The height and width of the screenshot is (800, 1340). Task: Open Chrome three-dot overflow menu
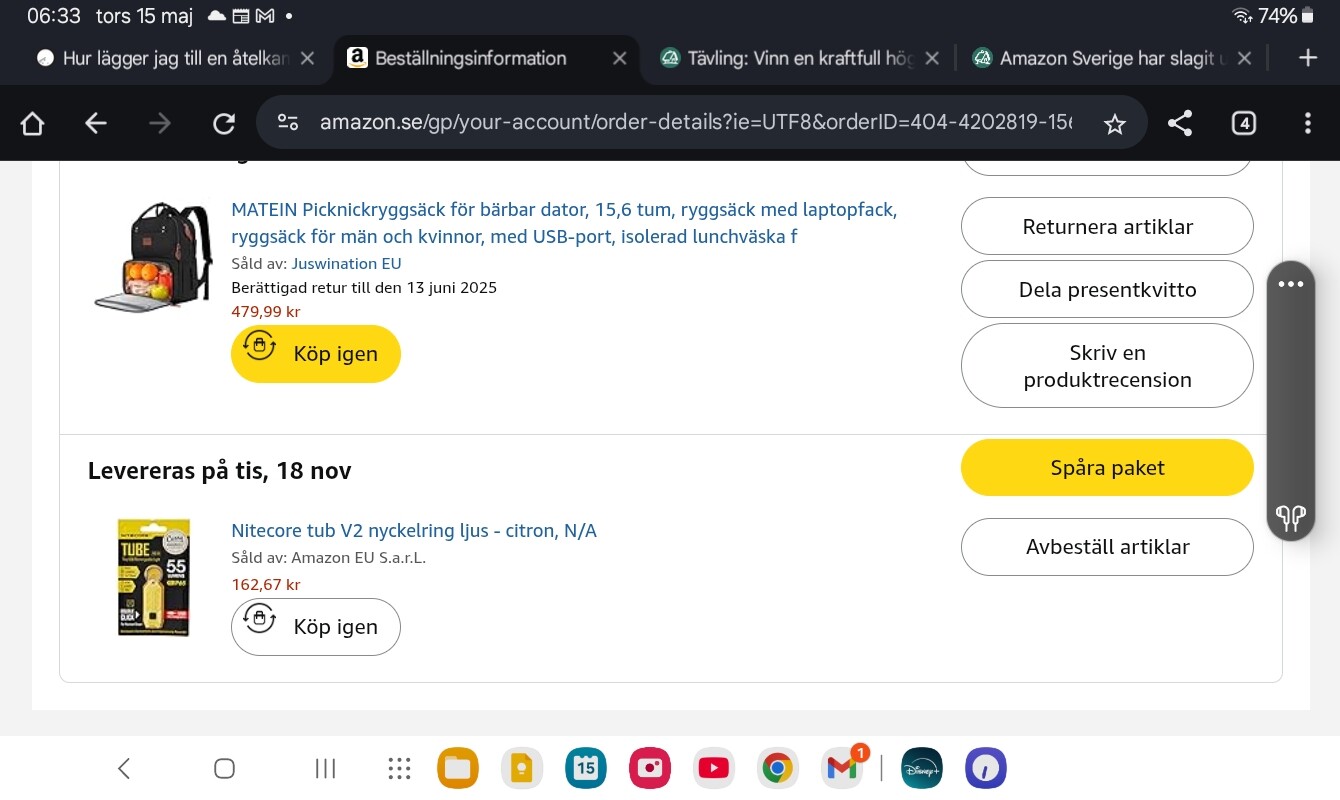point(1307,124)
